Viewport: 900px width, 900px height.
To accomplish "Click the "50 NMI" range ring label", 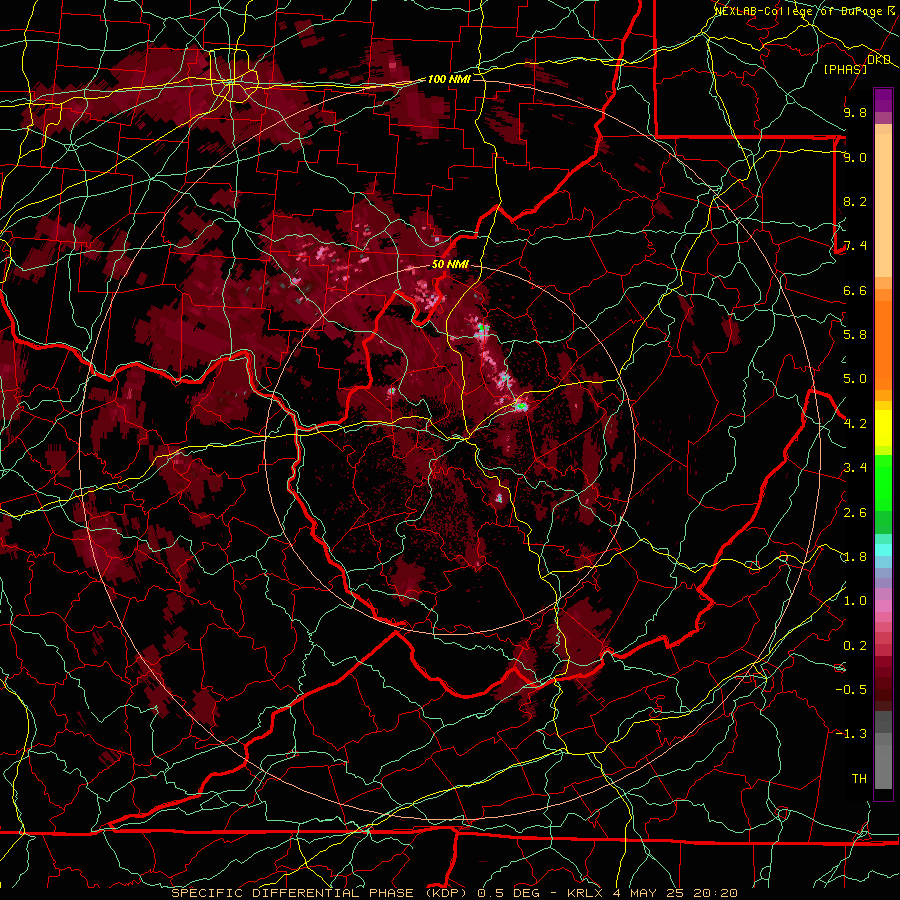I will [x=450, y=265].
